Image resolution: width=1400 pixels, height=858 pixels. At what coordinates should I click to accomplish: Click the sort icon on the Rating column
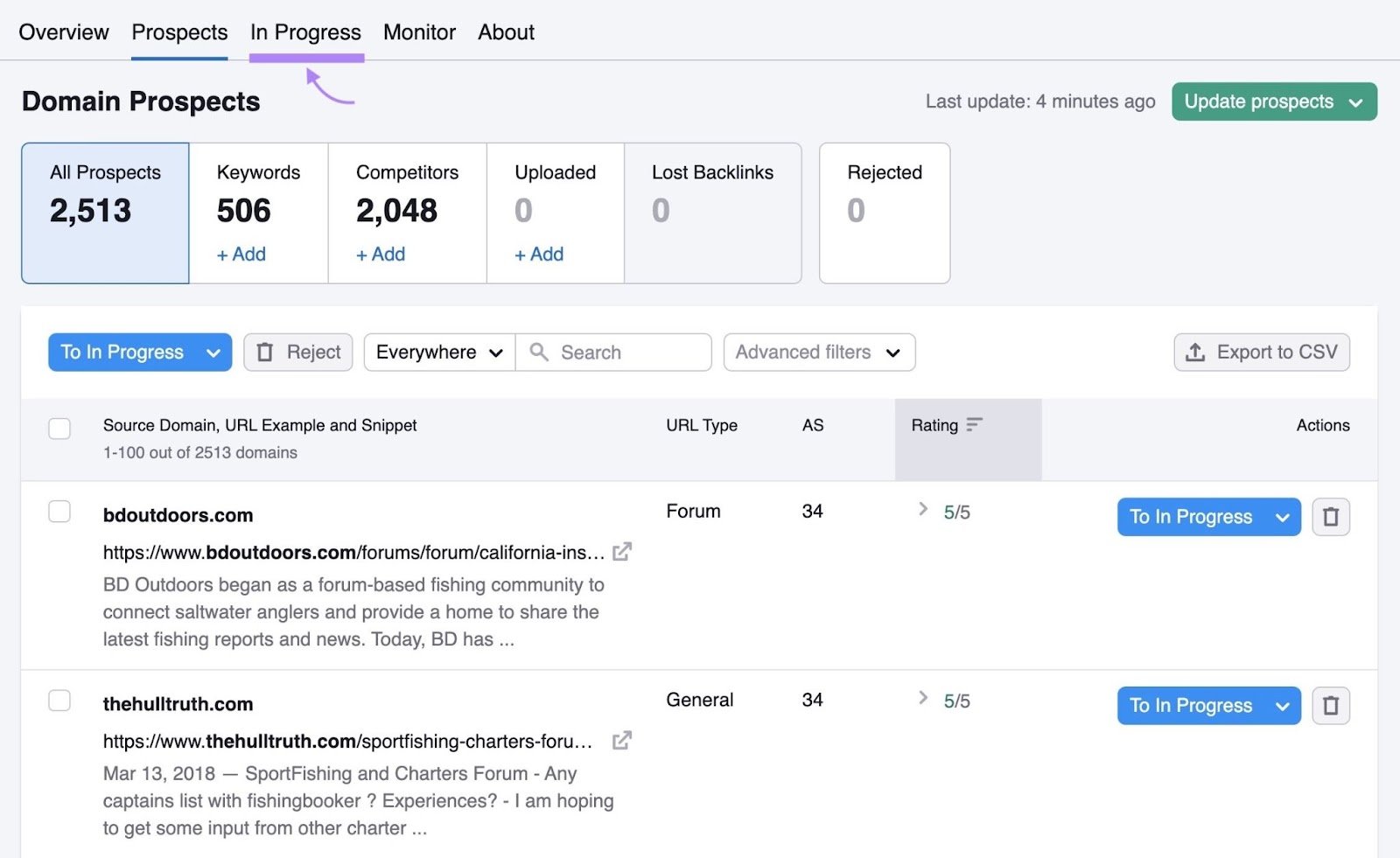click(975, 425)
